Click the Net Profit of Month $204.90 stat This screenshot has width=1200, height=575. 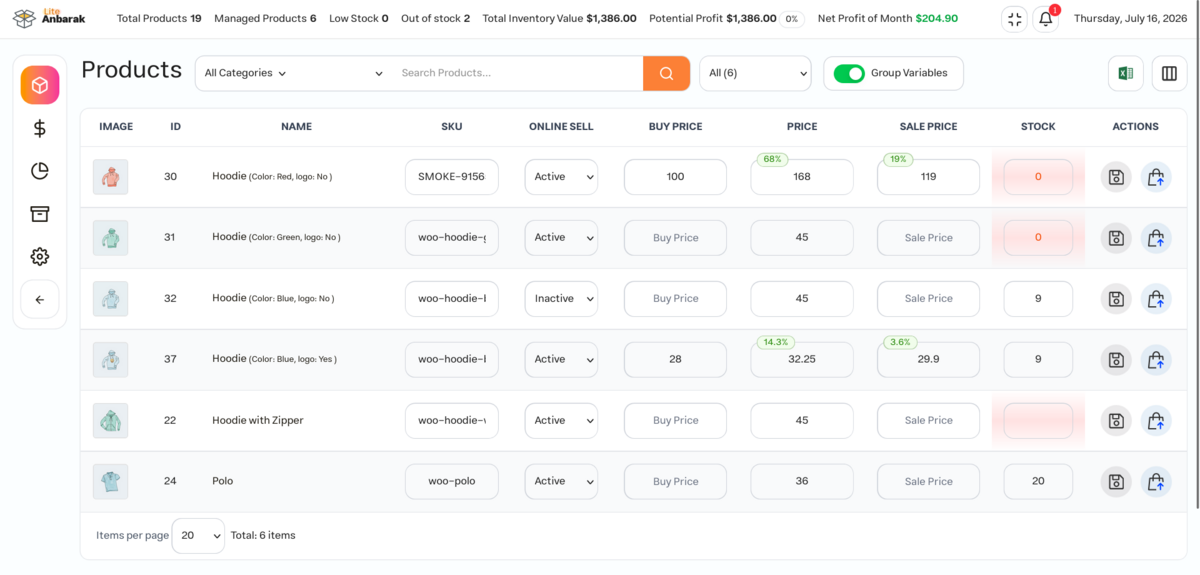[888, 19]
